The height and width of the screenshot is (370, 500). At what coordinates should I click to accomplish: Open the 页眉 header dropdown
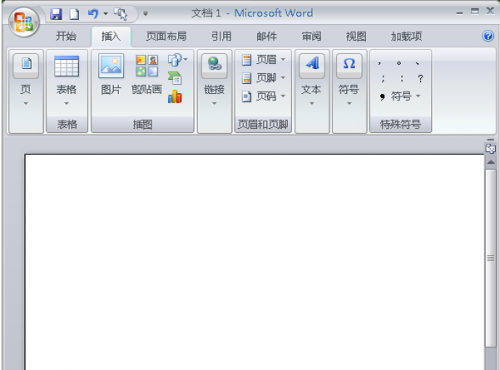click(x=264, y=60)
